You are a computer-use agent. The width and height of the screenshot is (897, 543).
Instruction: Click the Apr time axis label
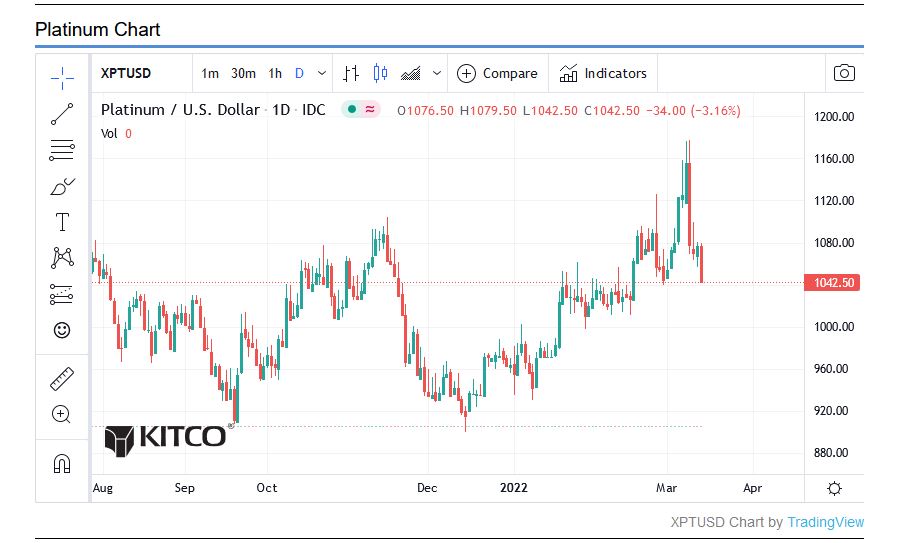click(x=752, y=488)
